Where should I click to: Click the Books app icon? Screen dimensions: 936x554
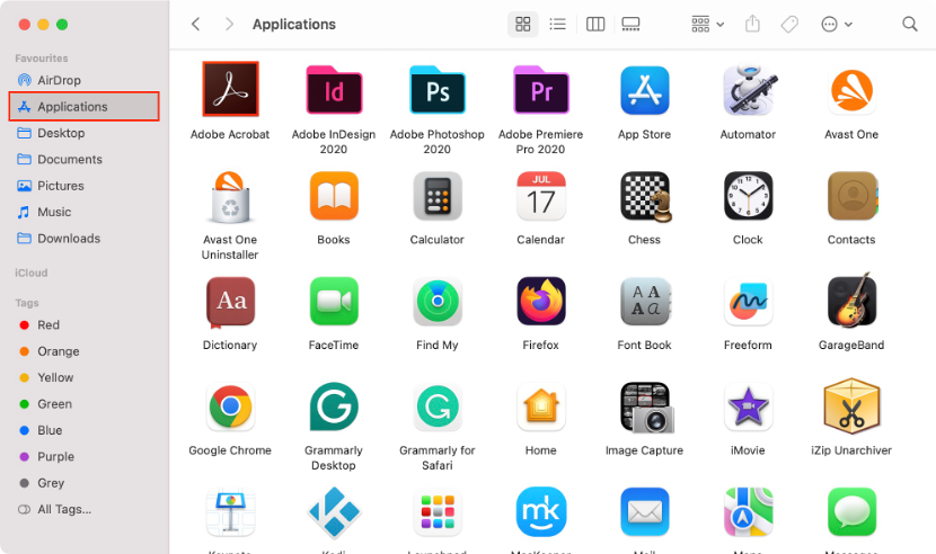tap(334, 196)
